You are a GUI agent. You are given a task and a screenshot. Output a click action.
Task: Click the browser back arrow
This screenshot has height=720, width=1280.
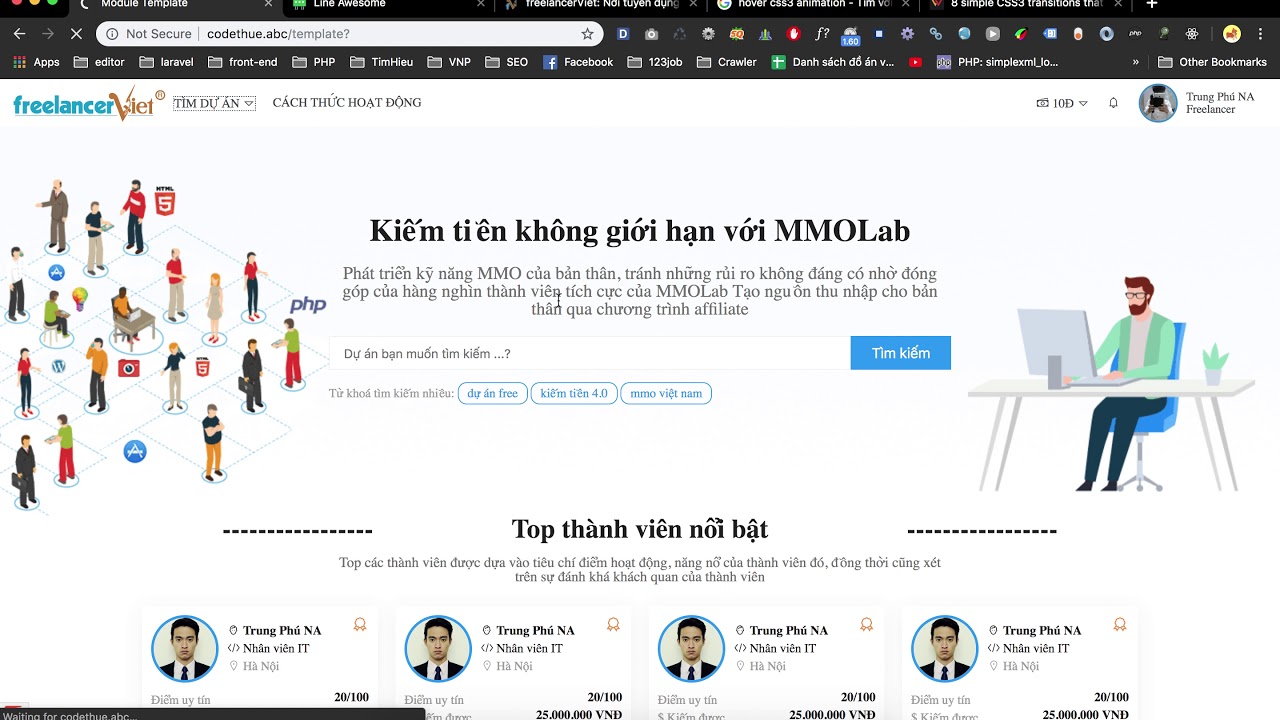(19, 34)
